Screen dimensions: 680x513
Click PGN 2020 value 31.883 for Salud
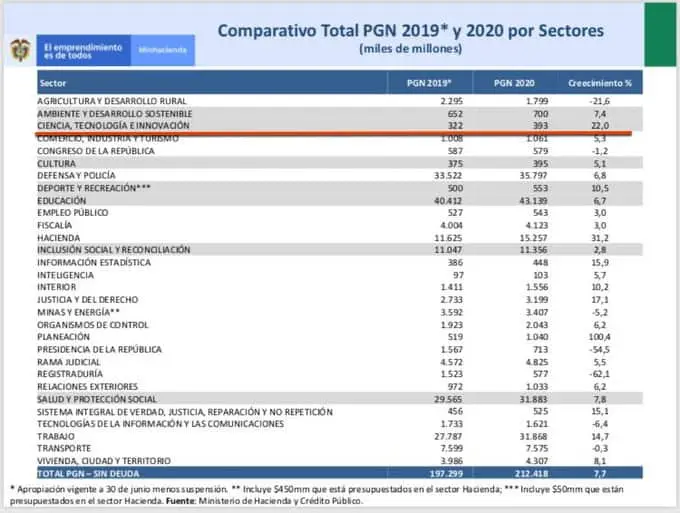coord(534,399)
